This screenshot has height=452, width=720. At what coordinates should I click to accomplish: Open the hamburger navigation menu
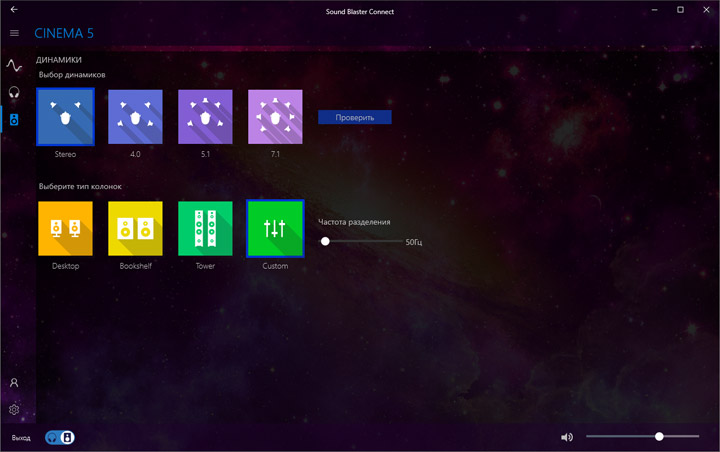pos(14,33)
